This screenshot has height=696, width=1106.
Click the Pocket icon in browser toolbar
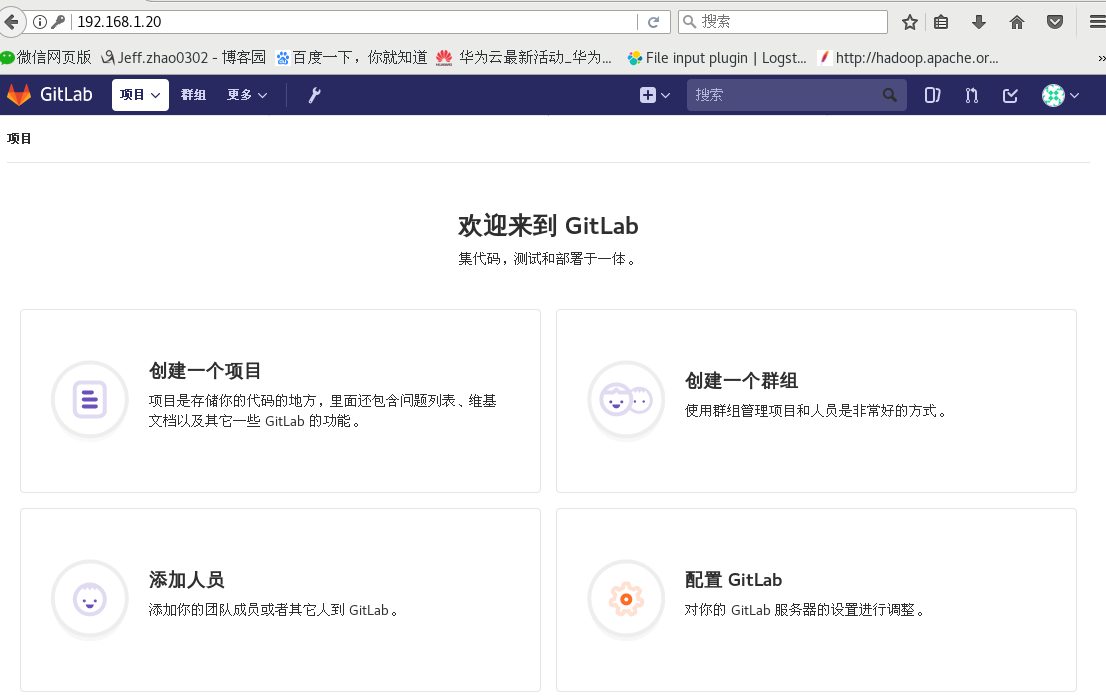(1055, 23)
